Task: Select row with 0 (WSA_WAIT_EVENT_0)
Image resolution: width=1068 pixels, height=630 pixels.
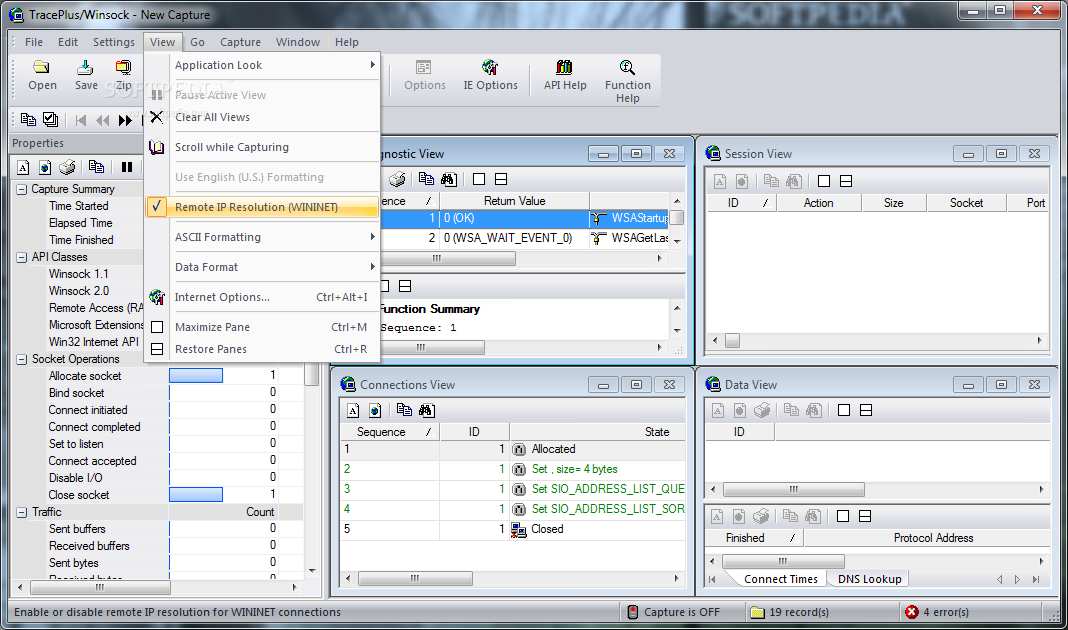Action: click(524, 238)
